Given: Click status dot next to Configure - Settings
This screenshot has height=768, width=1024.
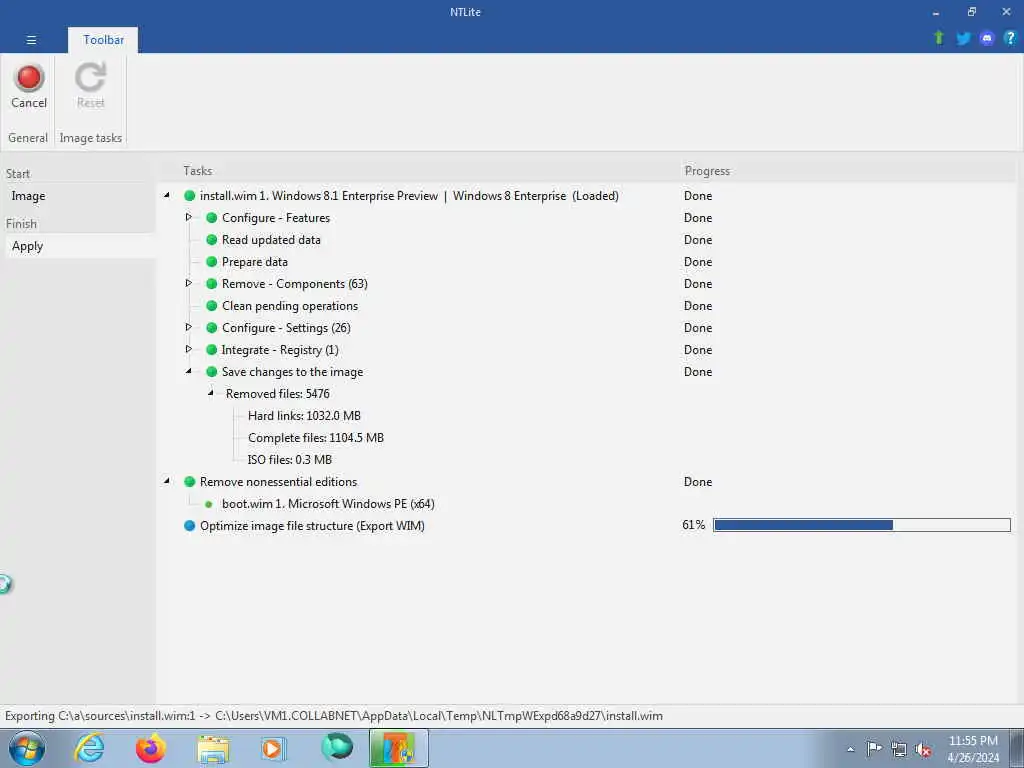Looking at the screenshot, I should click(212, 327).
